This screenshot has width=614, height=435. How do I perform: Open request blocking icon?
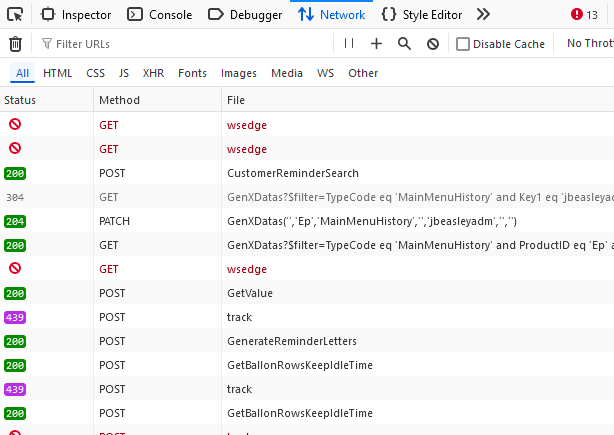click(433, 44)
